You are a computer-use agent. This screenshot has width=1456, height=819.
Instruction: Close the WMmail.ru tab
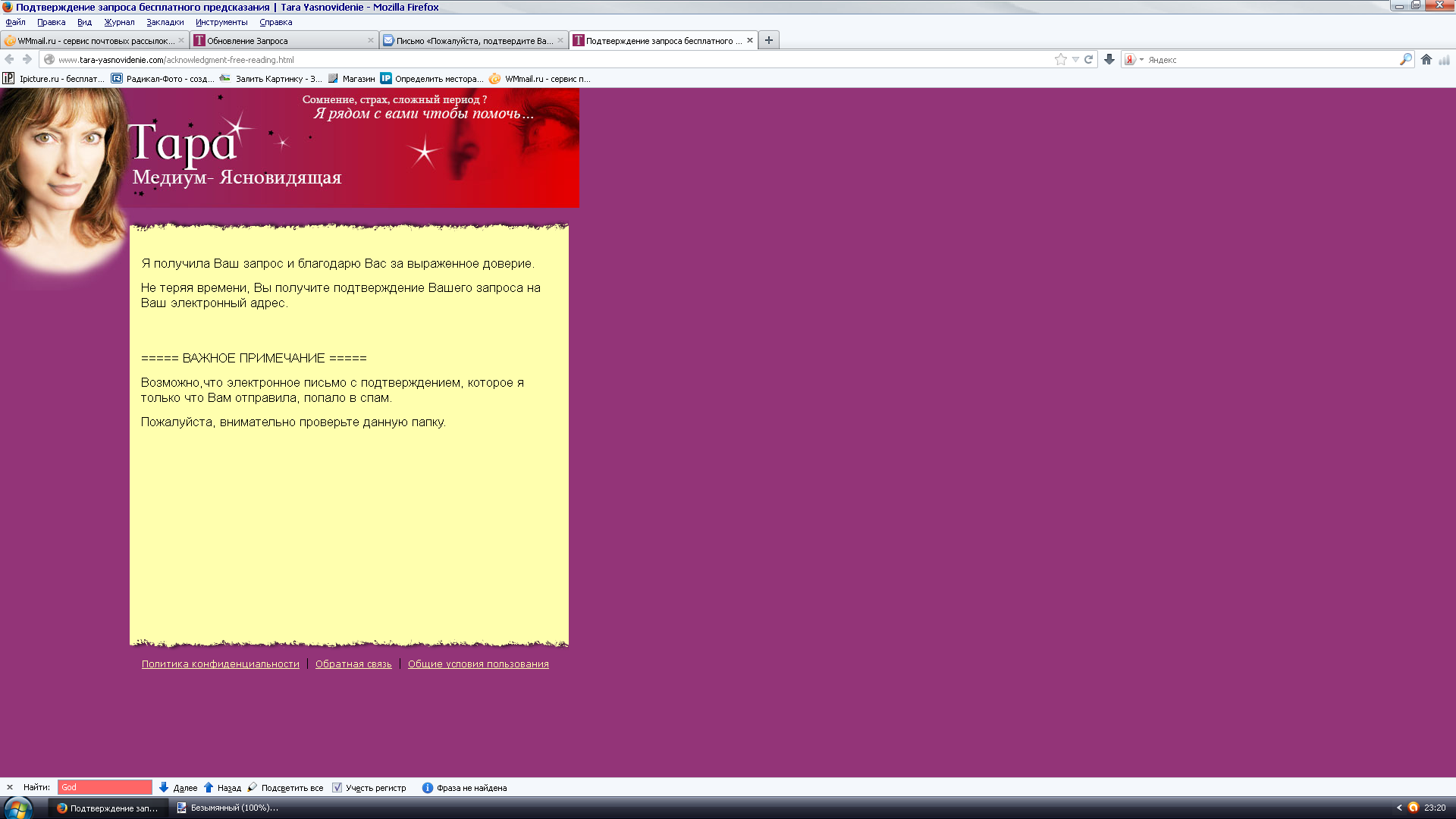pos(181,41)
